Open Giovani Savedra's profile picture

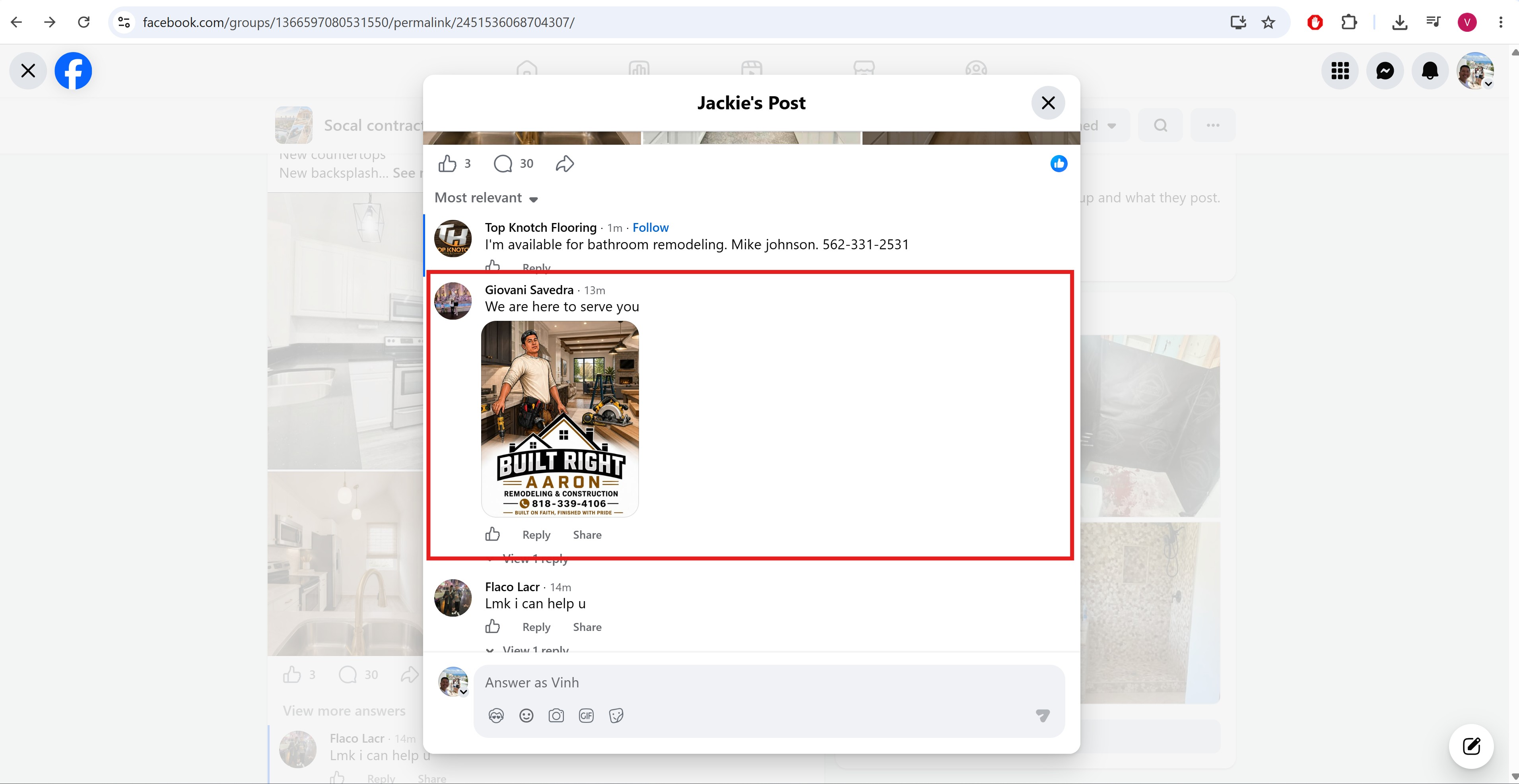(x=453, y=301)
